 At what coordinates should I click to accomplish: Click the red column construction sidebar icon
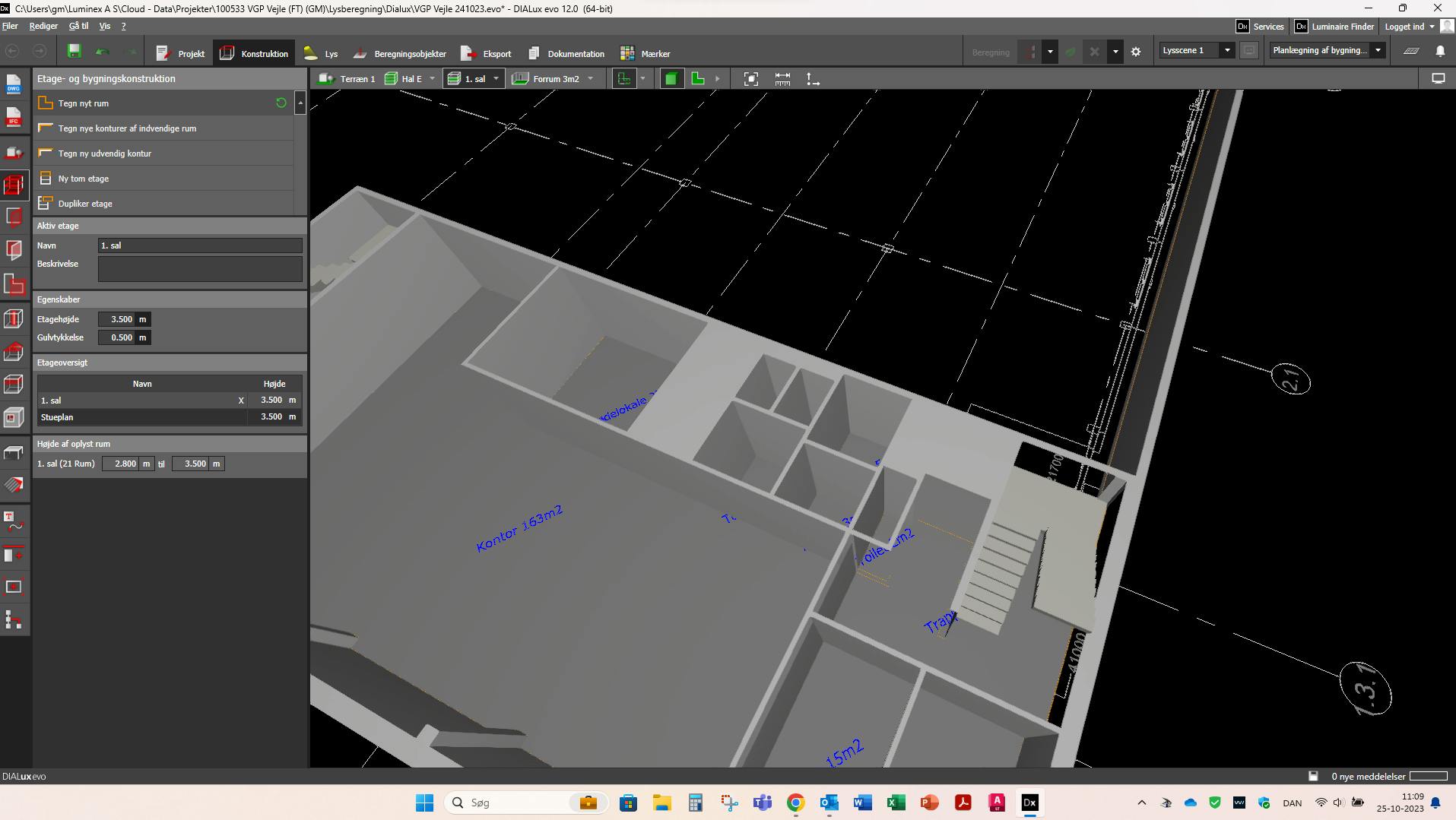point(14,318)
